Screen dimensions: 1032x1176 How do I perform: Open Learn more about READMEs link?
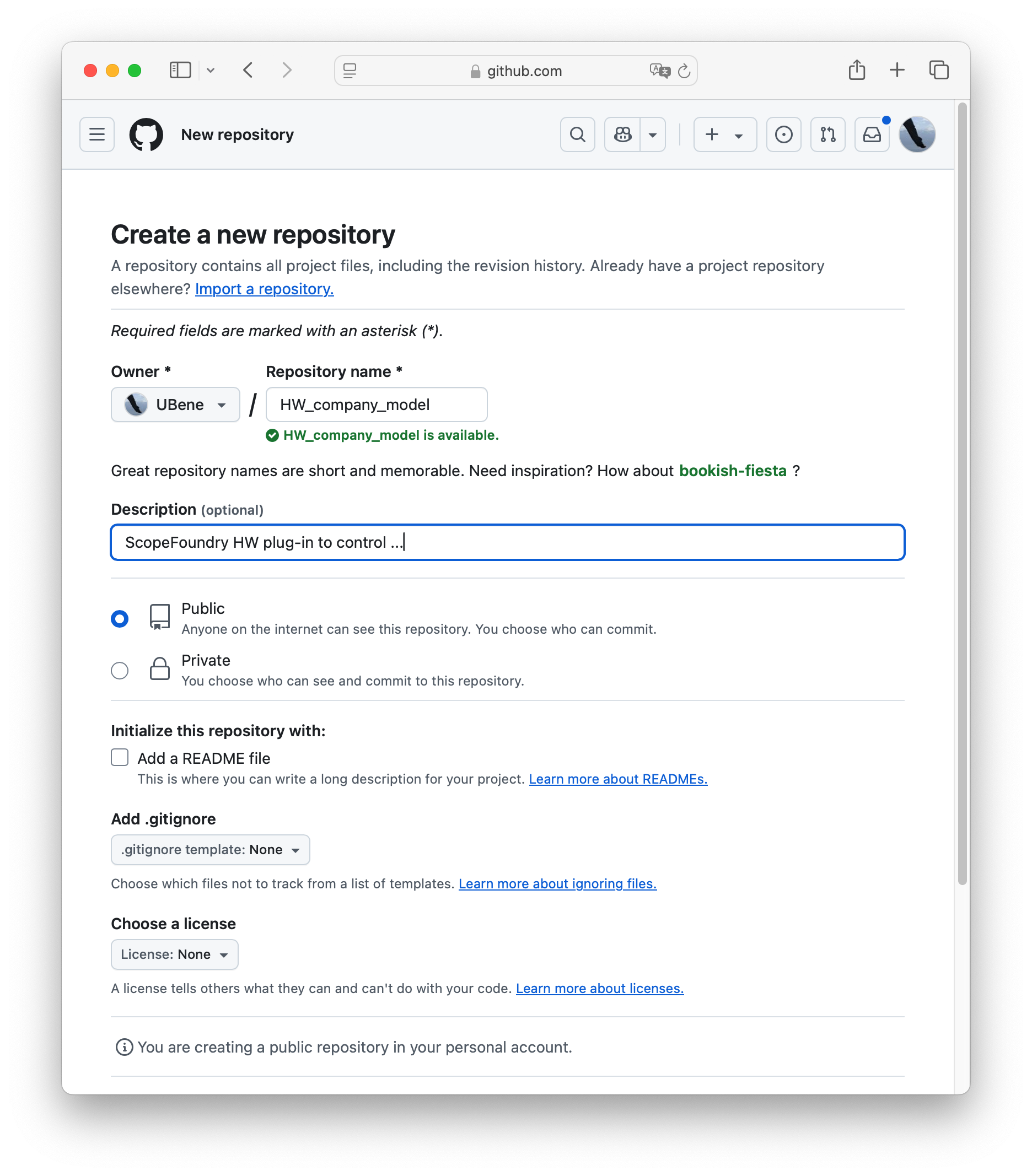tap(617, 779)
